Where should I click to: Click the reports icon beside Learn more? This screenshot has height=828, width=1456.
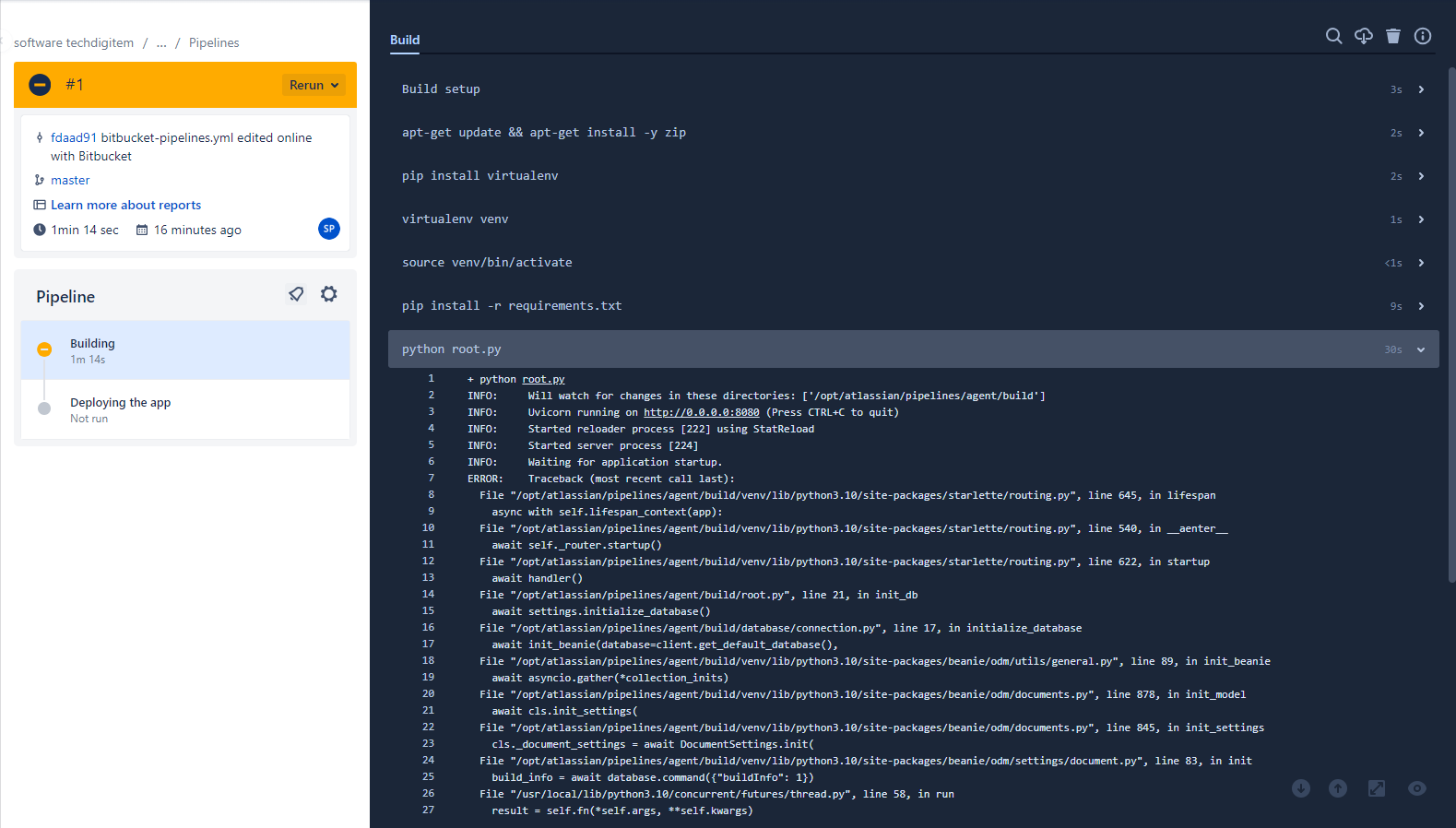coord(40,205)
